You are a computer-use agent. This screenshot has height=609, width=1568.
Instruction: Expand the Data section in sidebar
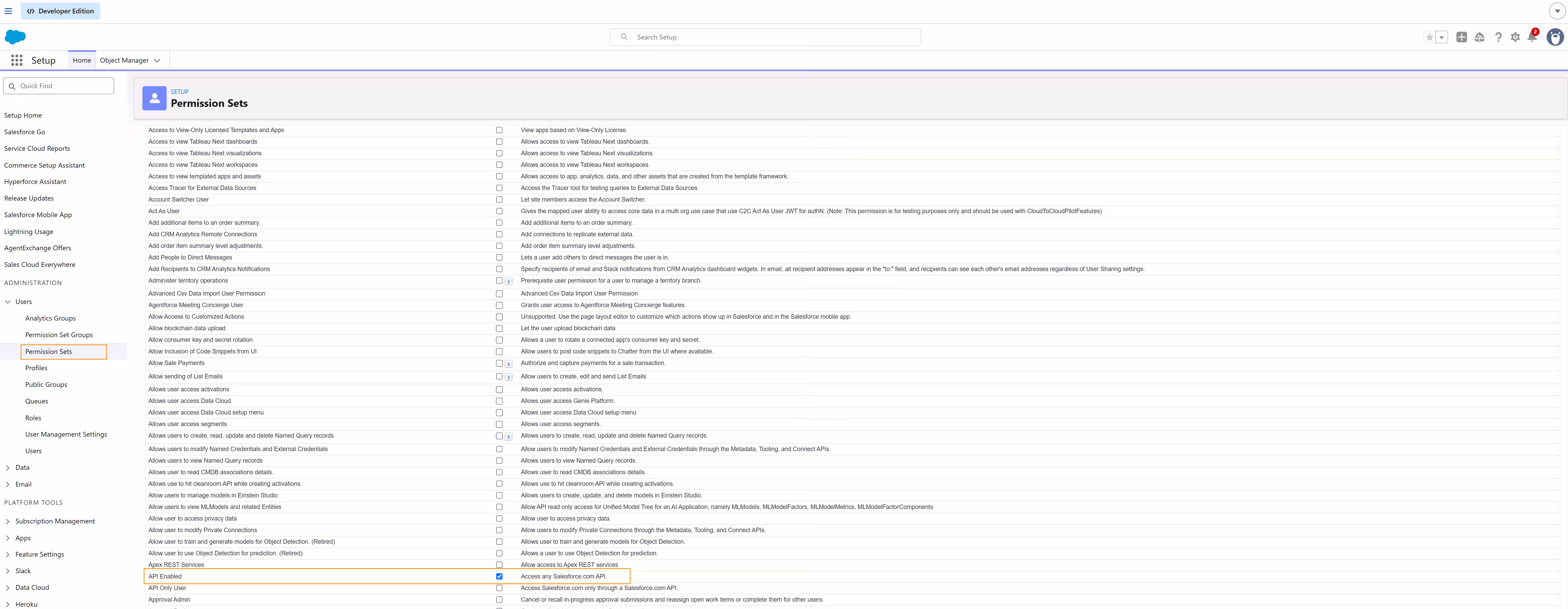point(8,468)
